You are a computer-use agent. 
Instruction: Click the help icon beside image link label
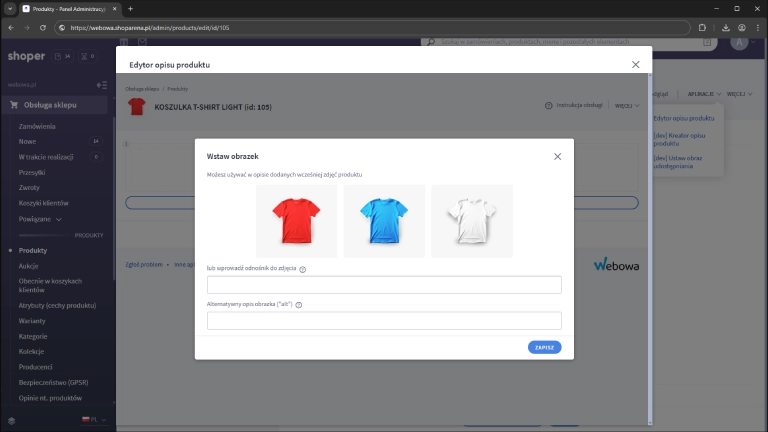[x=302, y=269]
